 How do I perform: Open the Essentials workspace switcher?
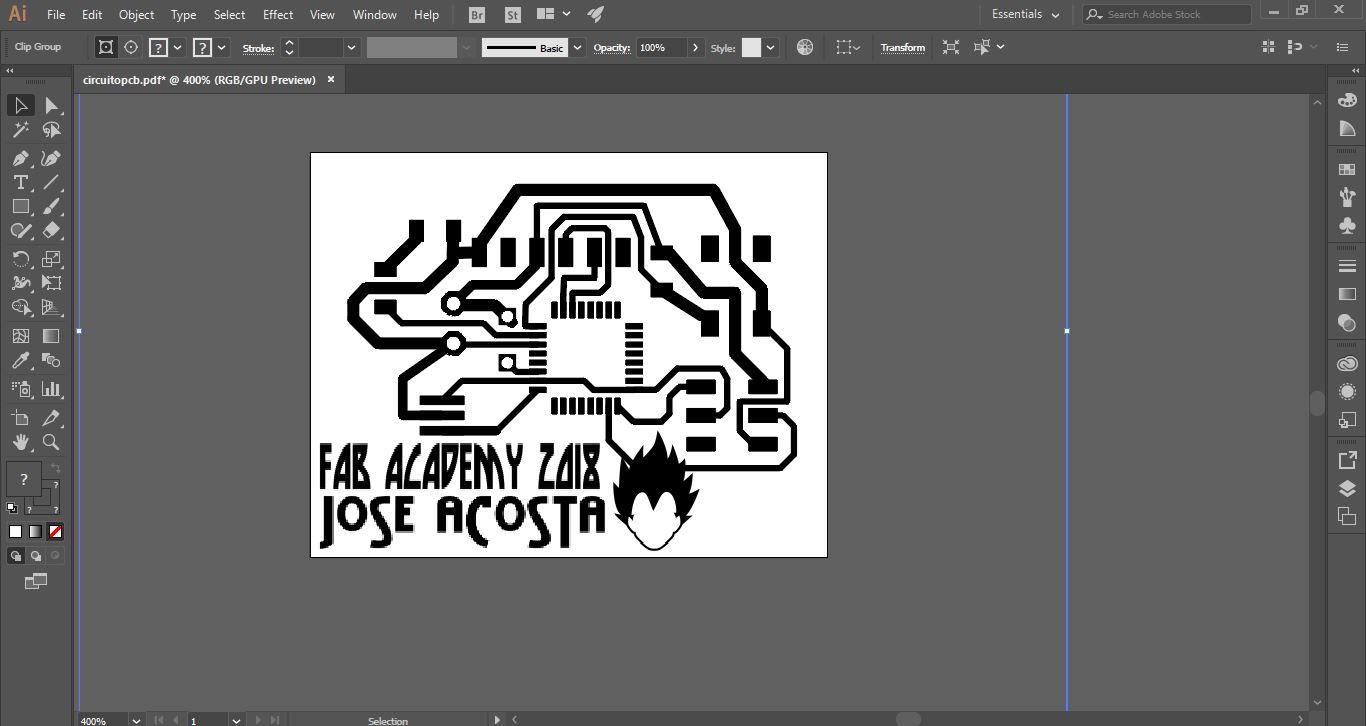pos(1025,15)
